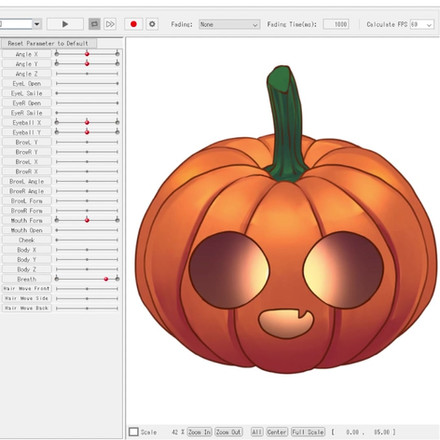
Task: Select the Body Y parameter label
Action: (x=27, y=259)
